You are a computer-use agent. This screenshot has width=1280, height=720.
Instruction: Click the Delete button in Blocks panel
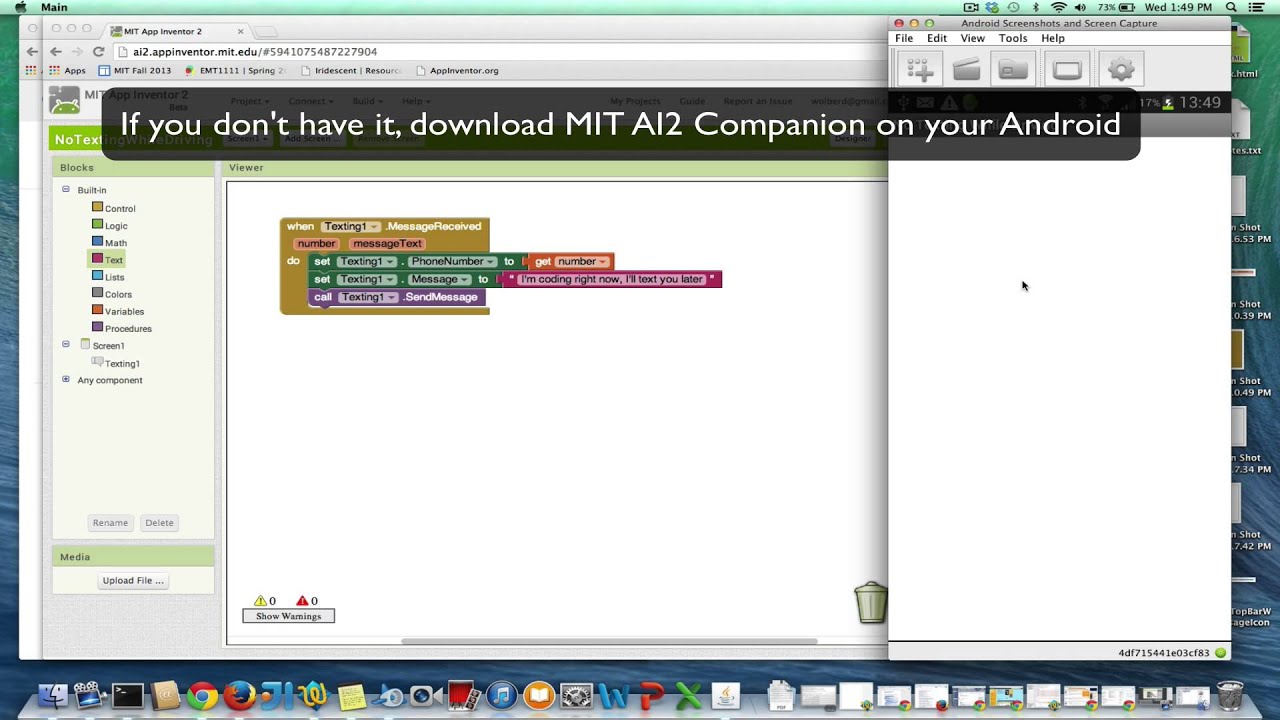coord(159,522)
